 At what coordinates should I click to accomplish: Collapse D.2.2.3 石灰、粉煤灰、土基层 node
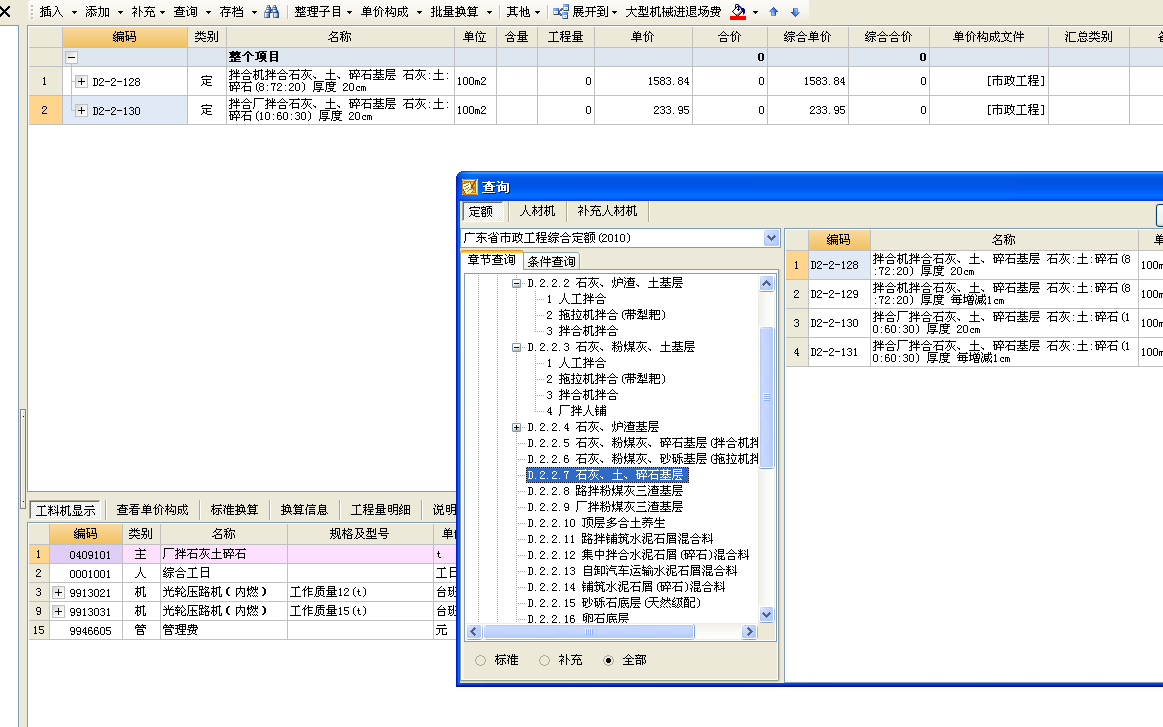[x=516, y=347]
